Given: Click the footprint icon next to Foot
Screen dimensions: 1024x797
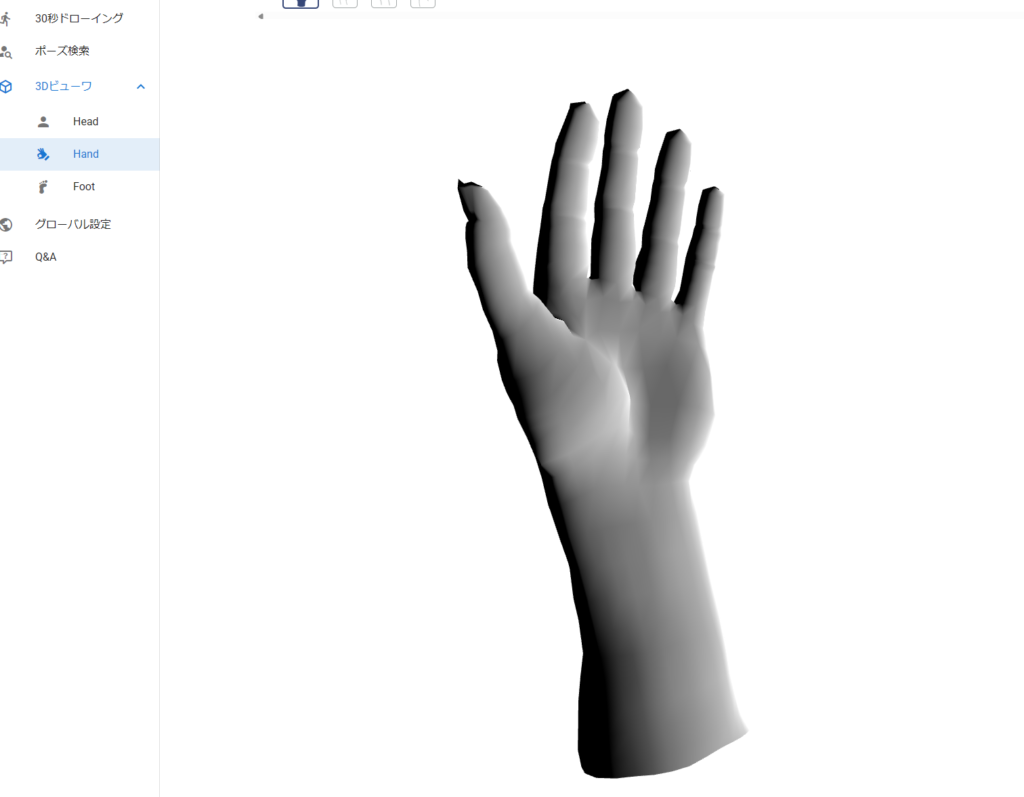Looking at the screenshot, I should tap(43, 187).
